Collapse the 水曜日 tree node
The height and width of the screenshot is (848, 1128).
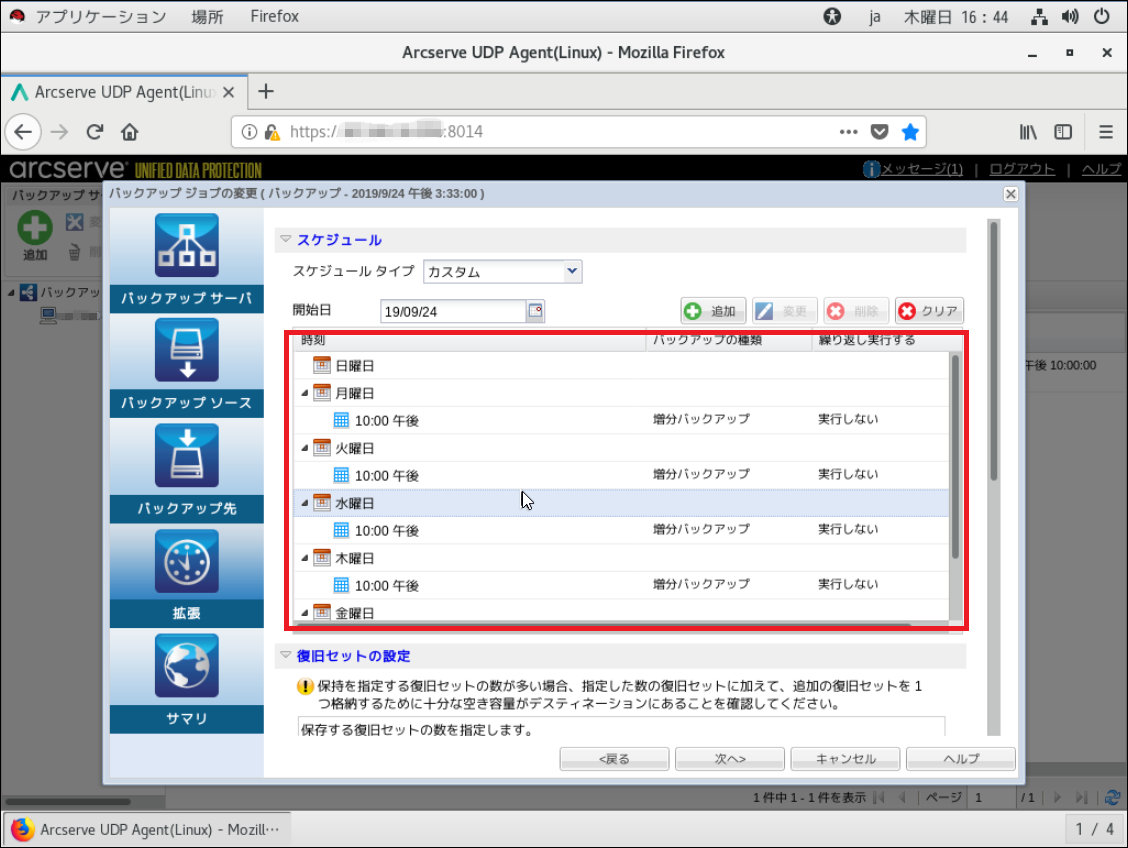pyautogui.click(x=304, y=503)
